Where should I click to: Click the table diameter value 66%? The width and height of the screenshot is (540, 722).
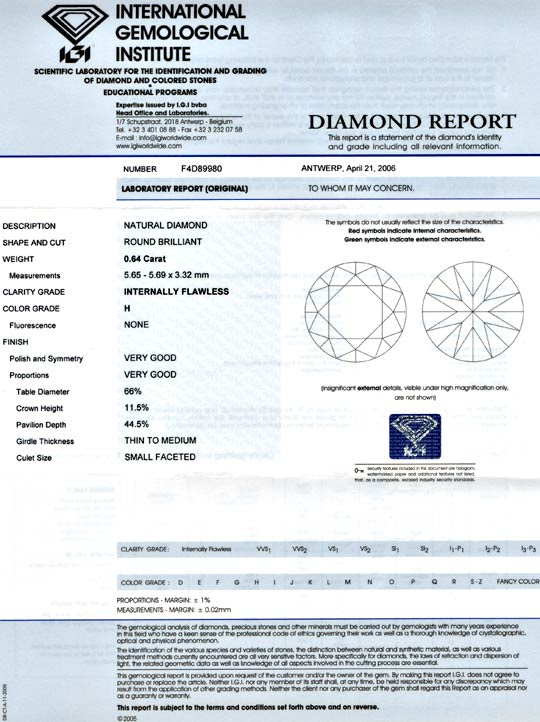click(133, 391)
